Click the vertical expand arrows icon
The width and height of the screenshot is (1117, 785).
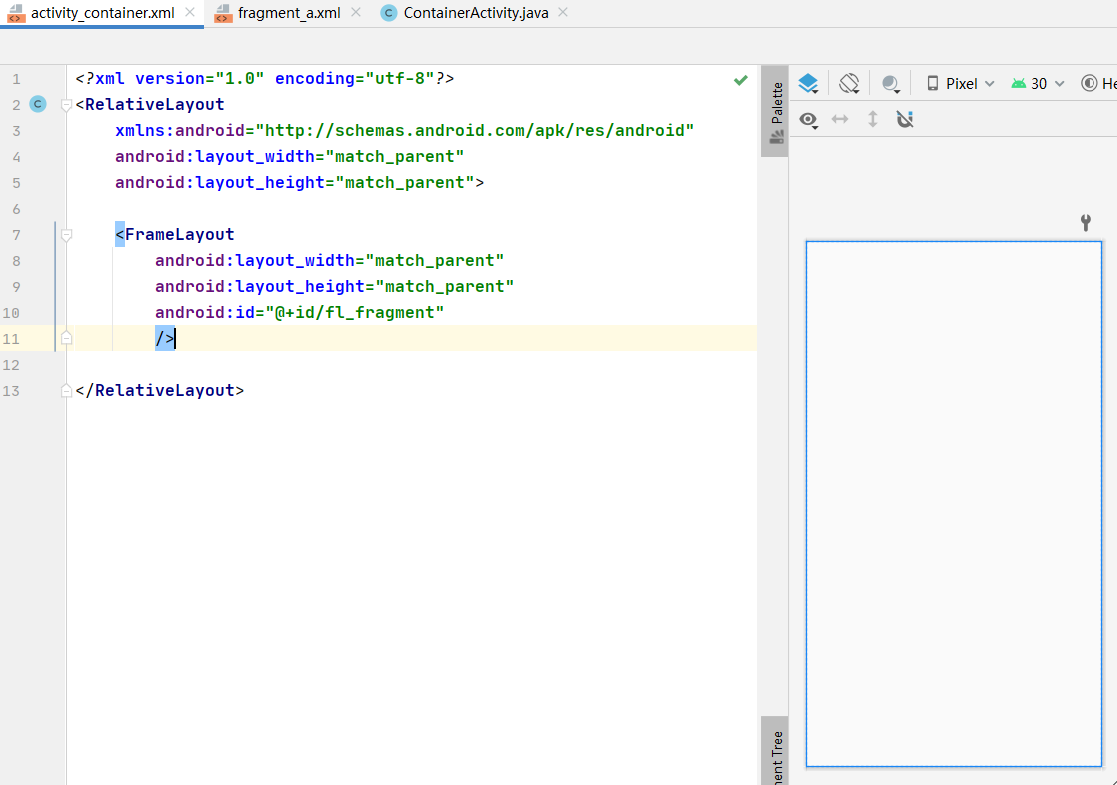click(x=873, y=119)
